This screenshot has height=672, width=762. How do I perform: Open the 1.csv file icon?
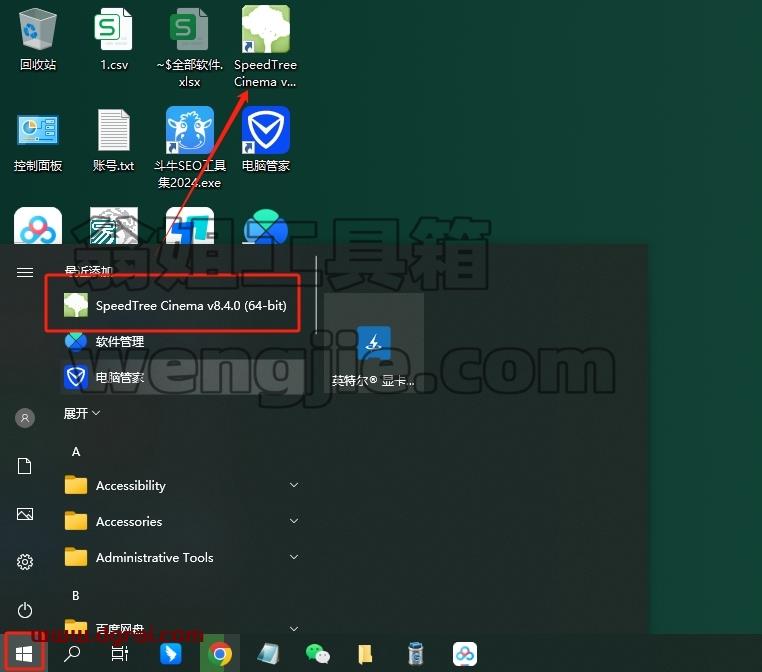click(x=114, y=39)
